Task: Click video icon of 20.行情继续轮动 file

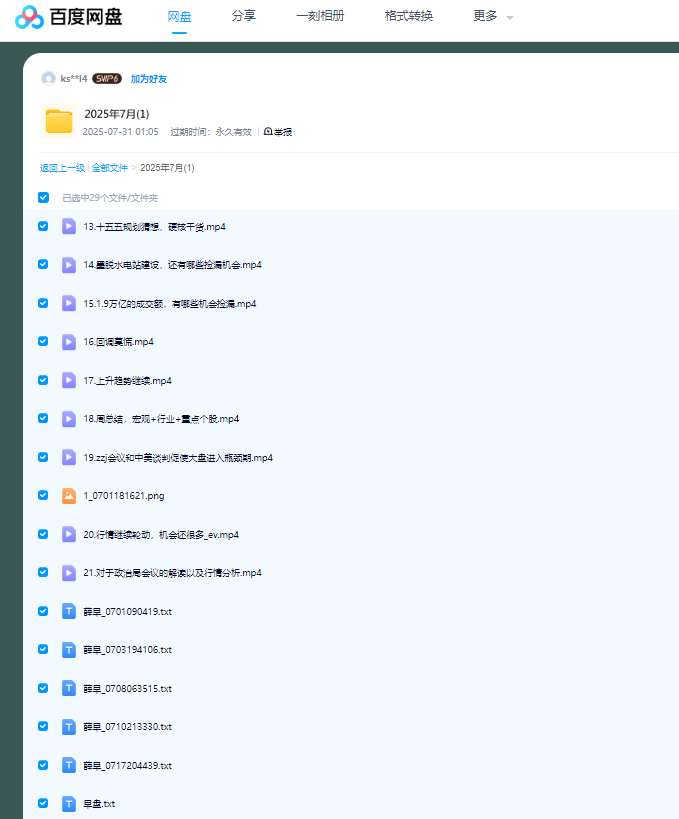Action: (69, 534)
